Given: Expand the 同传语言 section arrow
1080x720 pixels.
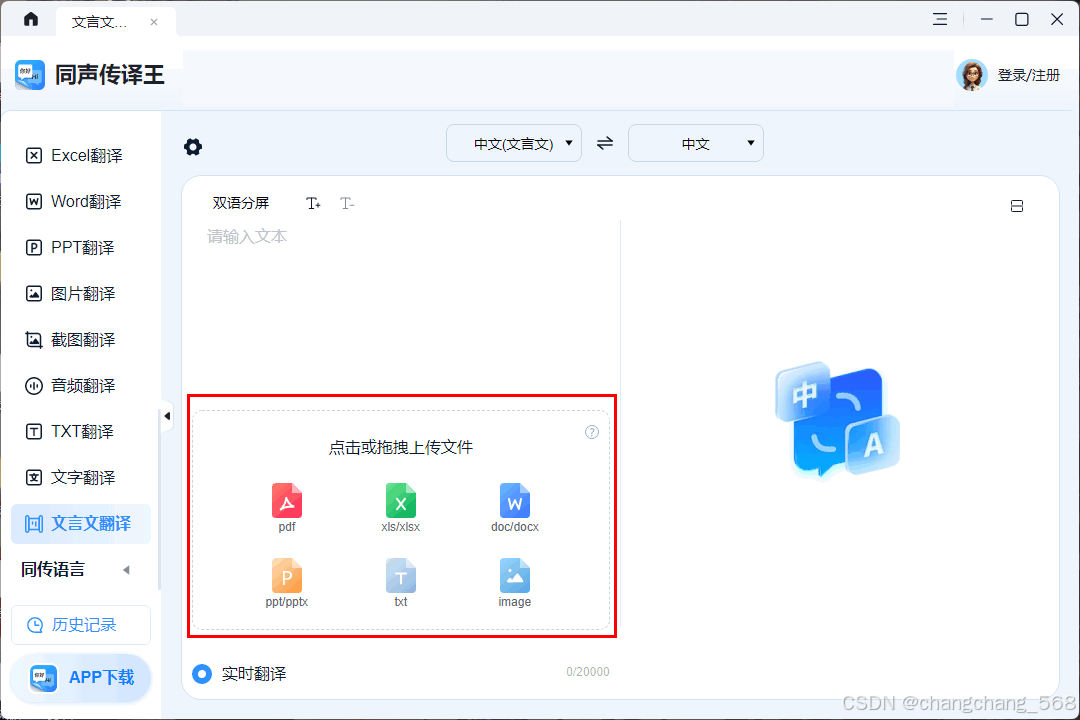Looking at the screenshot, I should click(126, 570).
